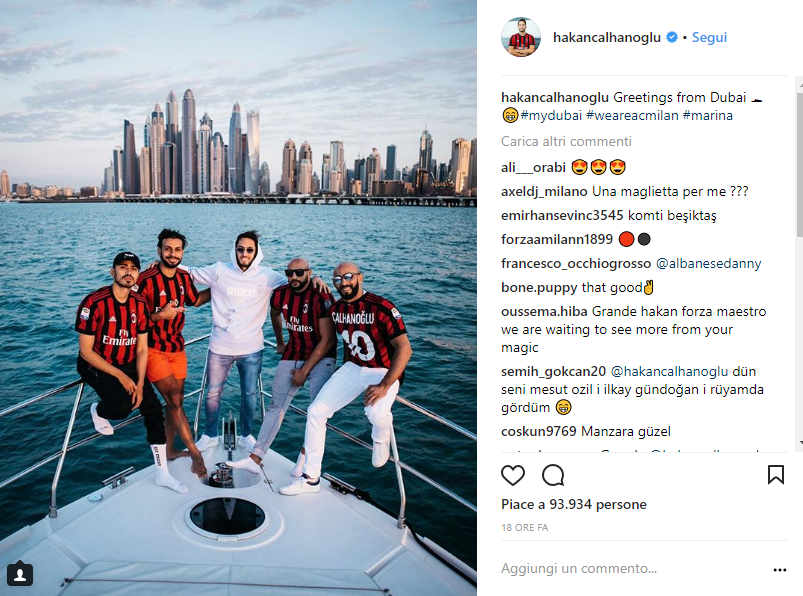Open the 18 ORE FA timestamp
Viewport: 803px width, 596px height.
(524, 527)
